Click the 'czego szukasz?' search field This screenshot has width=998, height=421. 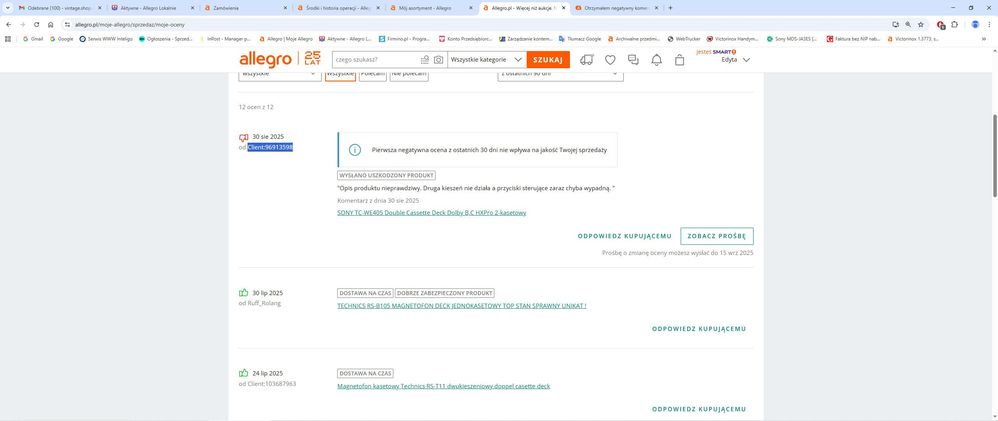click(x=380, y=60)
